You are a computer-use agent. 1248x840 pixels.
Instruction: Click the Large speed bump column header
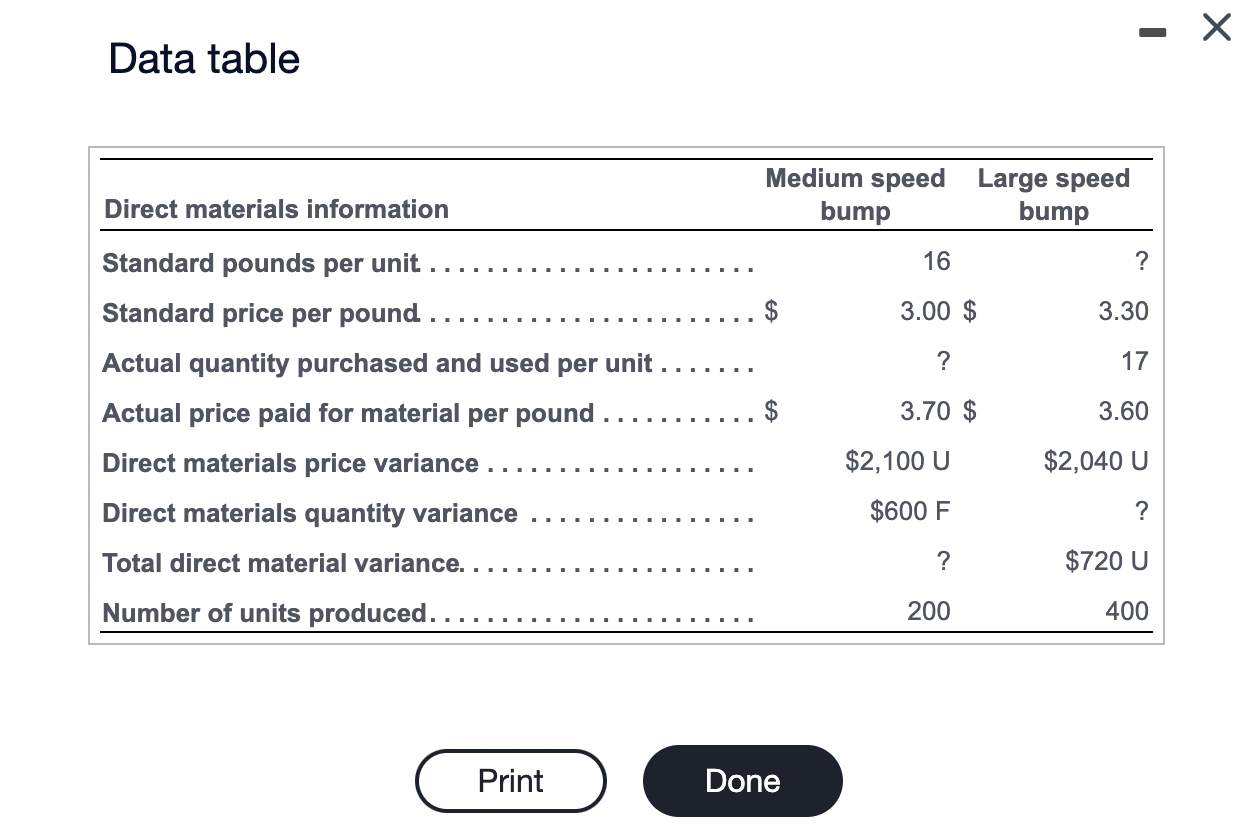1054,194
